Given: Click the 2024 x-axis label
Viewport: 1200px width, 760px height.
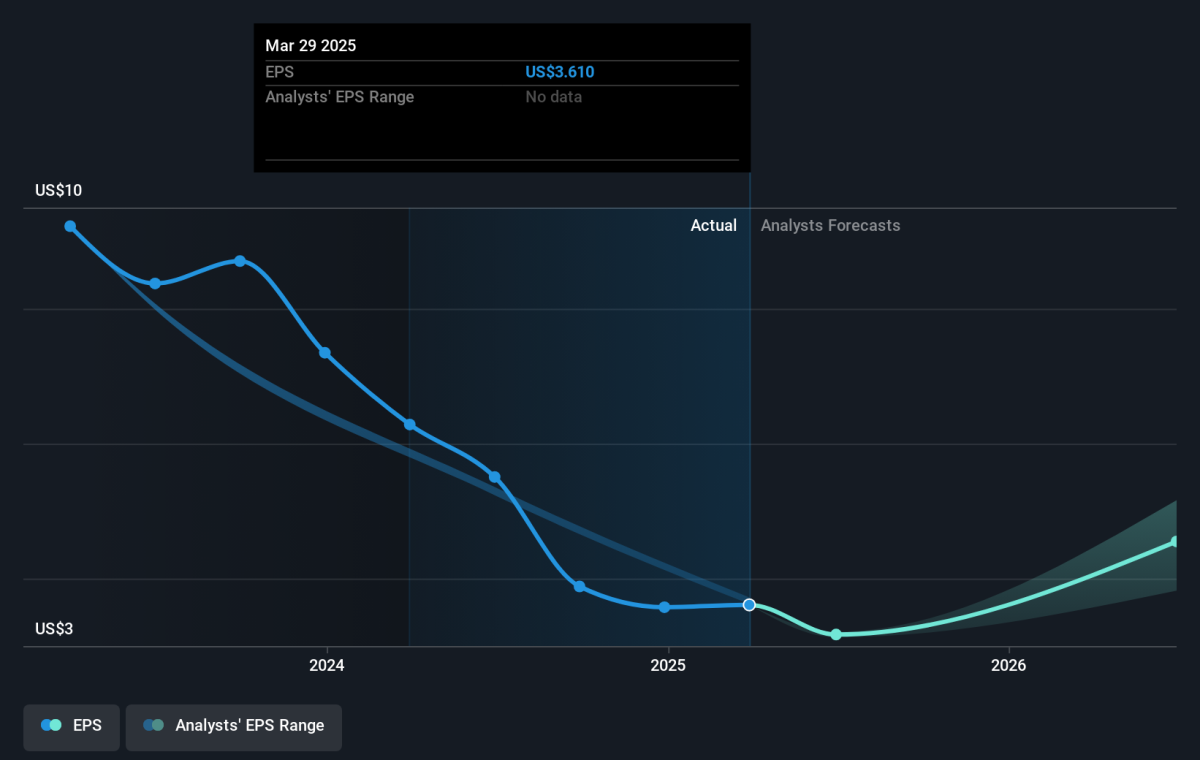Looking at the screenshot, I should (x=326, y=666).
